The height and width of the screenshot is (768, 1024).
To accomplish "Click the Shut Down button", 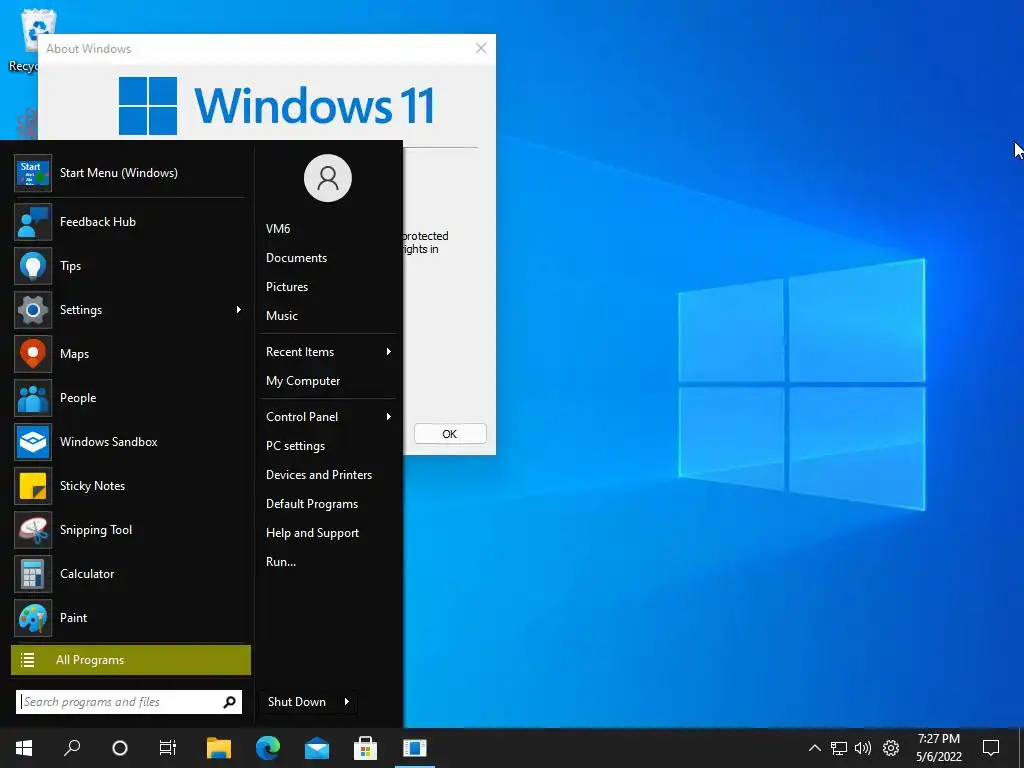I will tap(297, 702).
